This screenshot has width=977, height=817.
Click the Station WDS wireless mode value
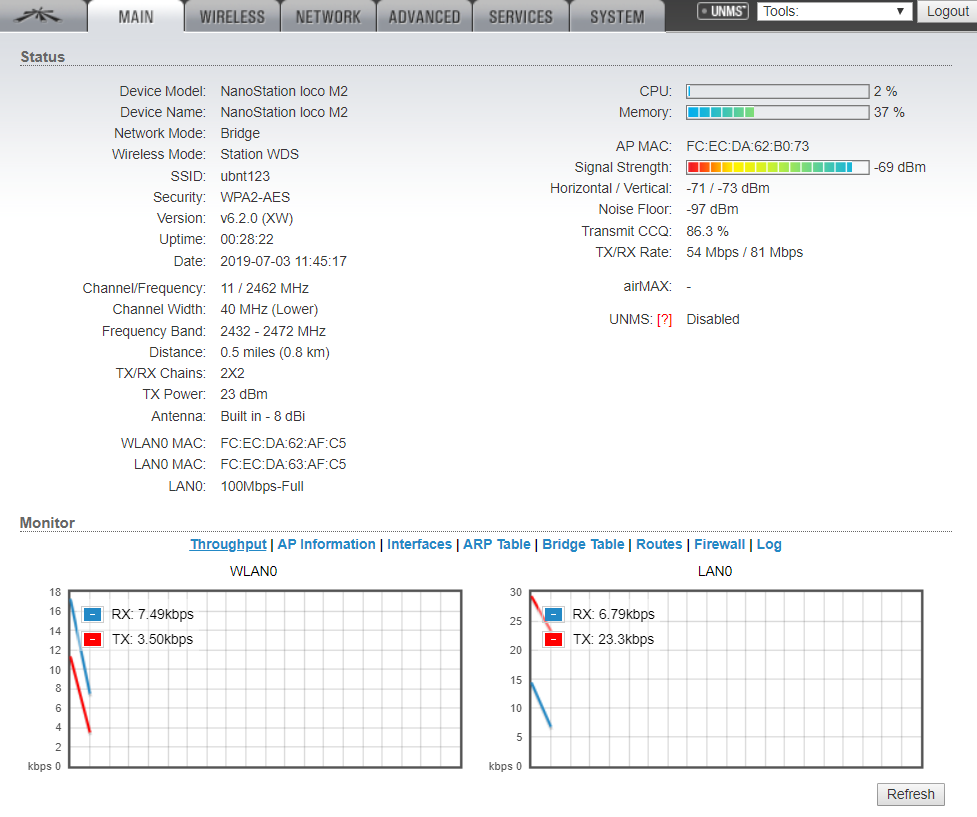pos(260,155)
